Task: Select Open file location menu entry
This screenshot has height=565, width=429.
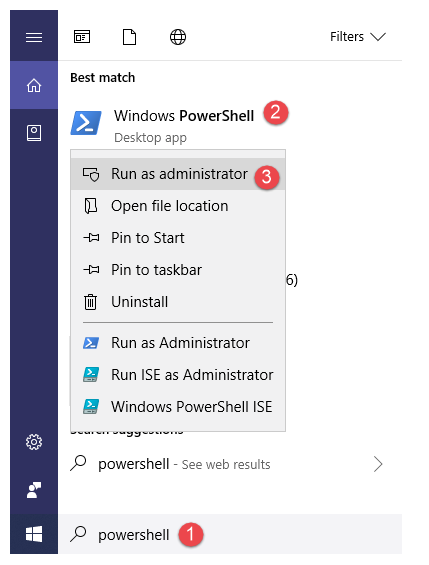Action: coord(178,206)
